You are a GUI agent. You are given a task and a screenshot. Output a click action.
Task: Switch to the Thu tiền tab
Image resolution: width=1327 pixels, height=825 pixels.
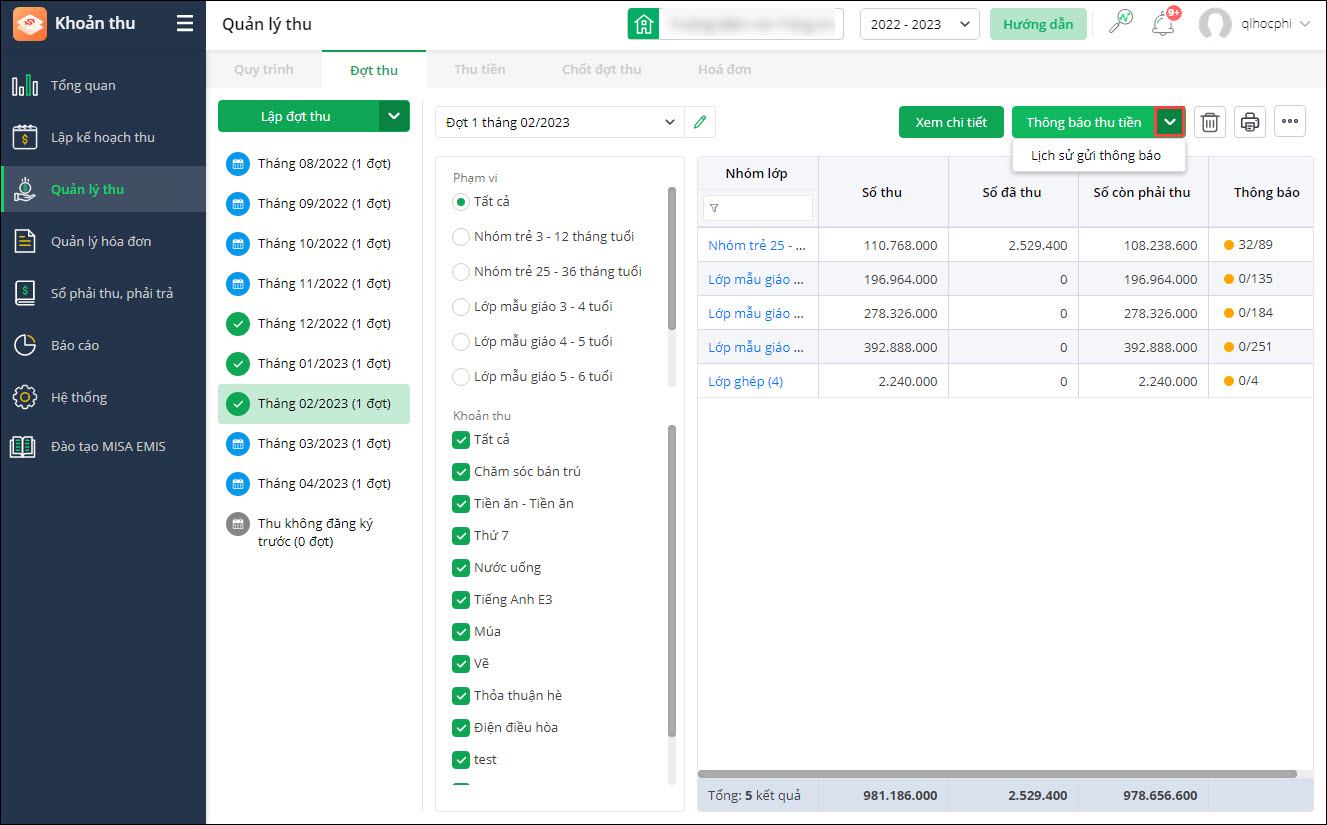click(479, 69)
